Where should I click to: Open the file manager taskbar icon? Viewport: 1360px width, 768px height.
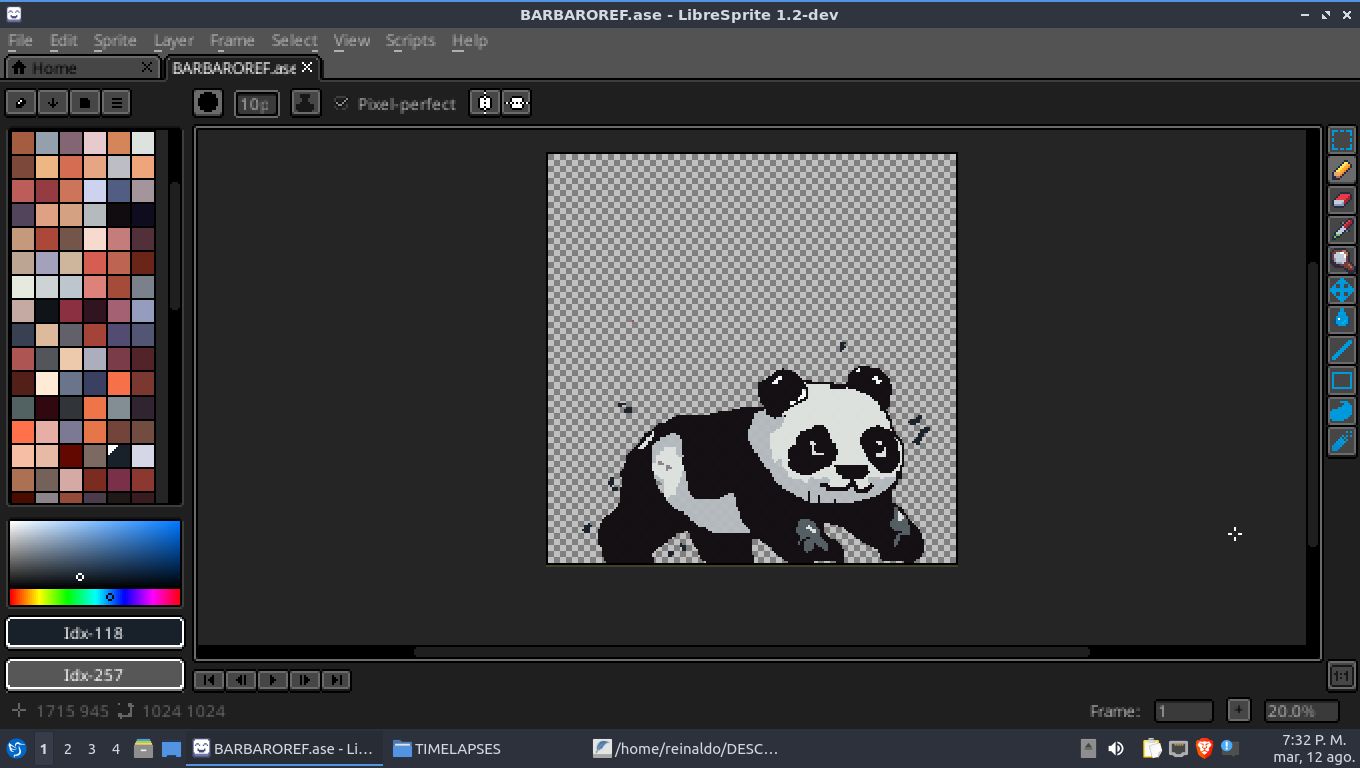pyautogui.click(x=143, y=748)
